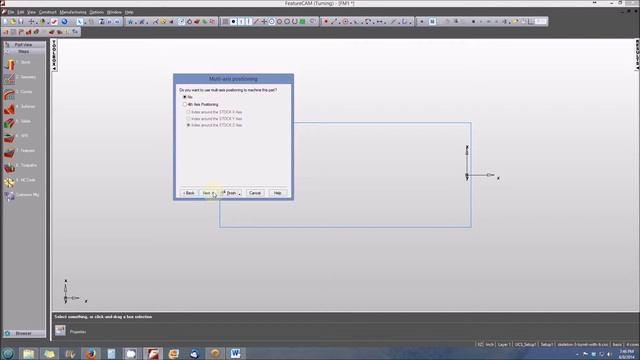Click the Help button in wizard dialog

pos(278,193)
